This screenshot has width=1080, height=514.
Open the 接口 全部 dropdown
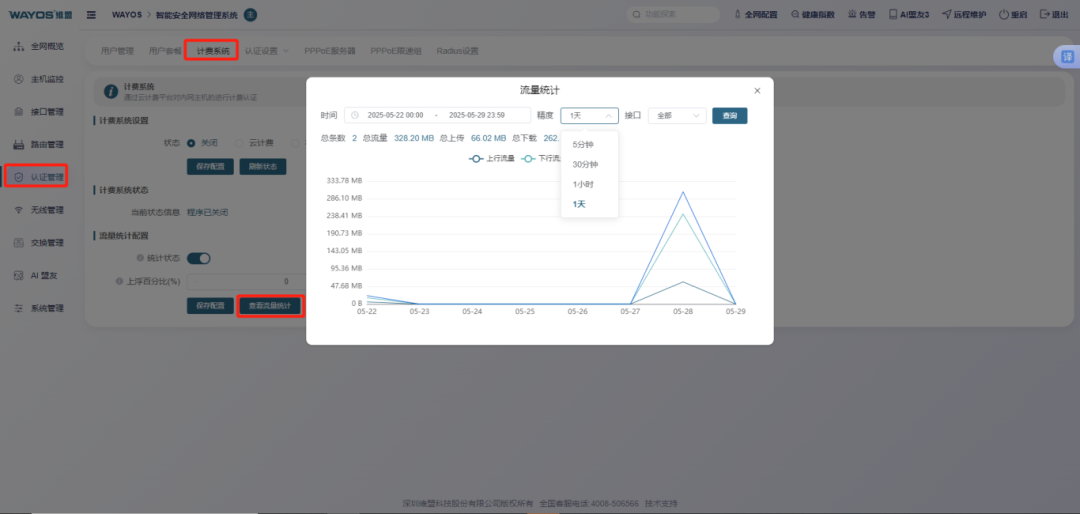click(677, 116)
